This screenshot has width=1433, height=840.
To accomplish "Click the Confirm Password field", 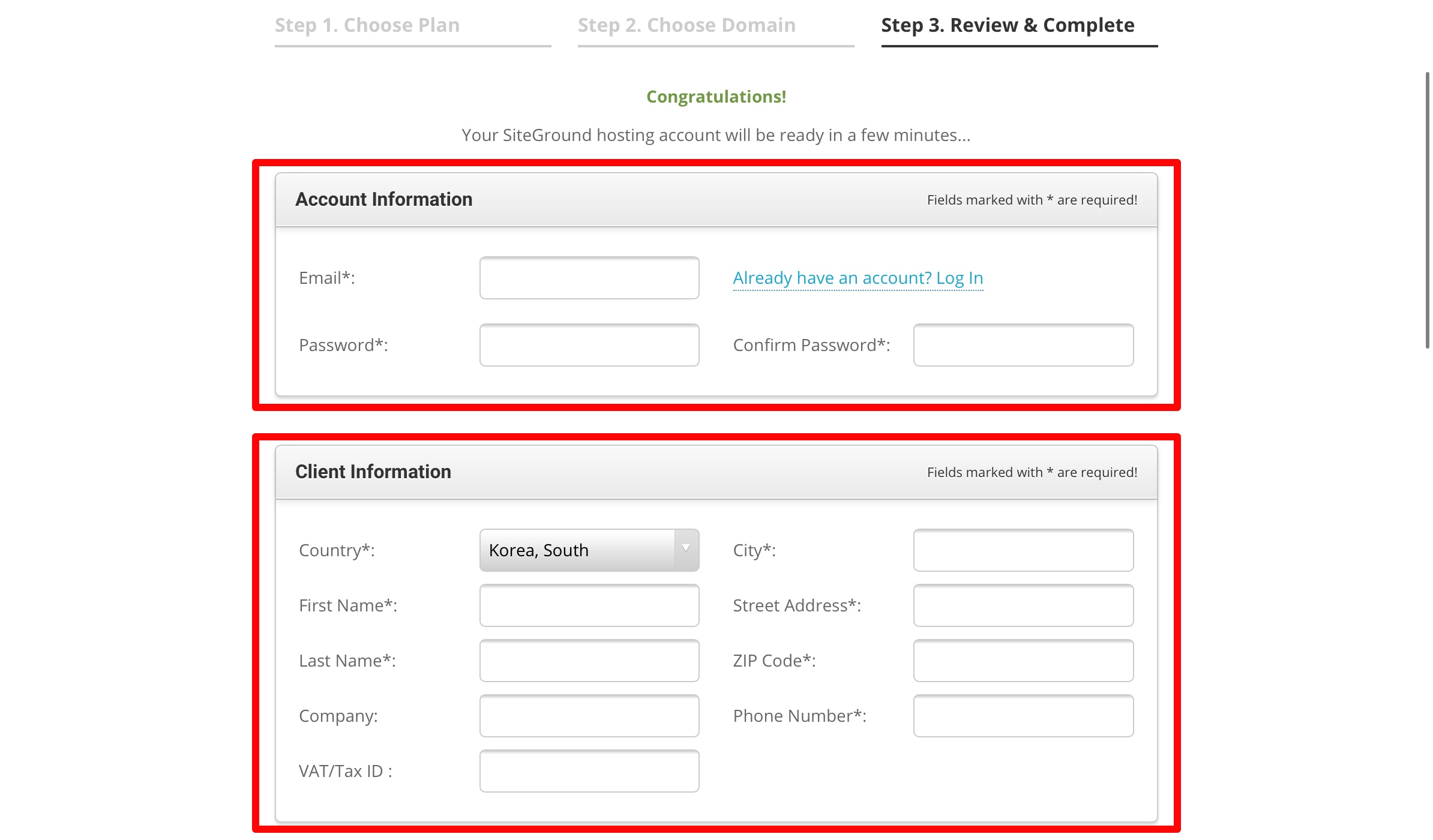I will click(1023, 345).
